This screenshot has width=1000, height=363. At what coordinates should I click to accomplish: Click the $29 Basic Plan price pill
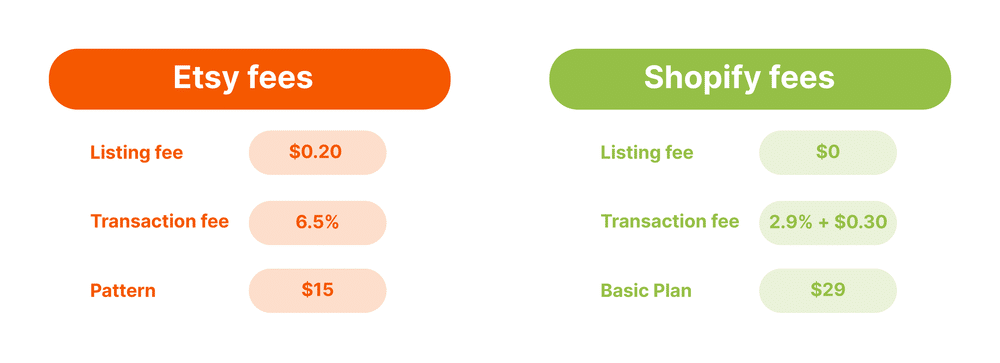(x=828, y=290)
